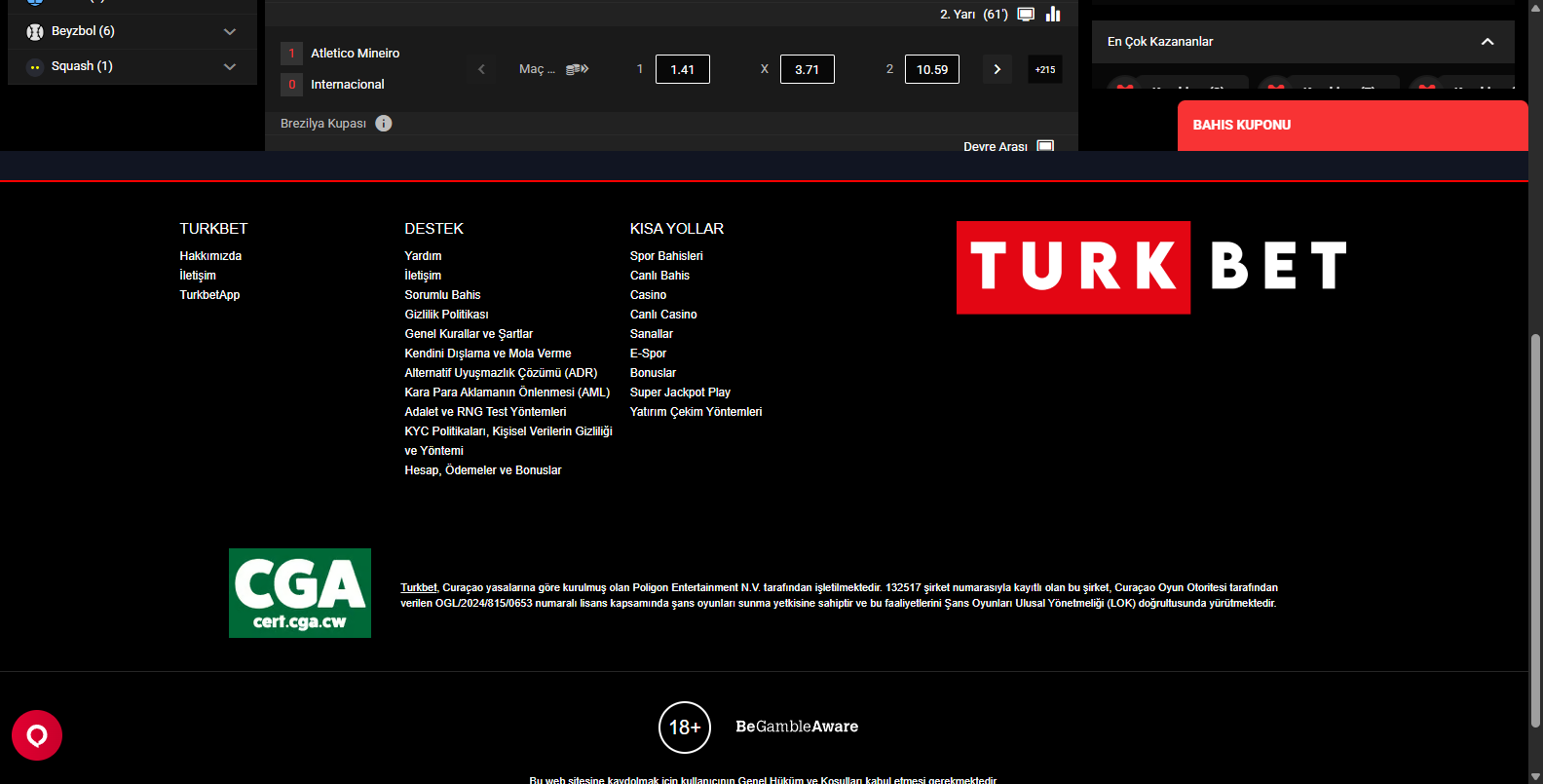
Task: Open the red live chat bubble
Action: [37, 735]
